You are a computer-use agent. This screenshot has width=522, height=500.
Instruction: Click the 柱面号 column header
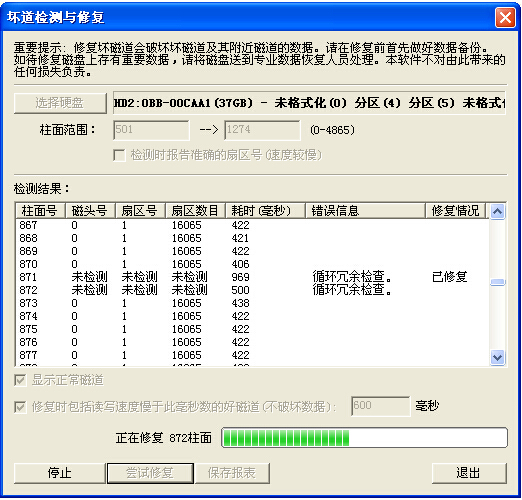(x=40, y=211)
